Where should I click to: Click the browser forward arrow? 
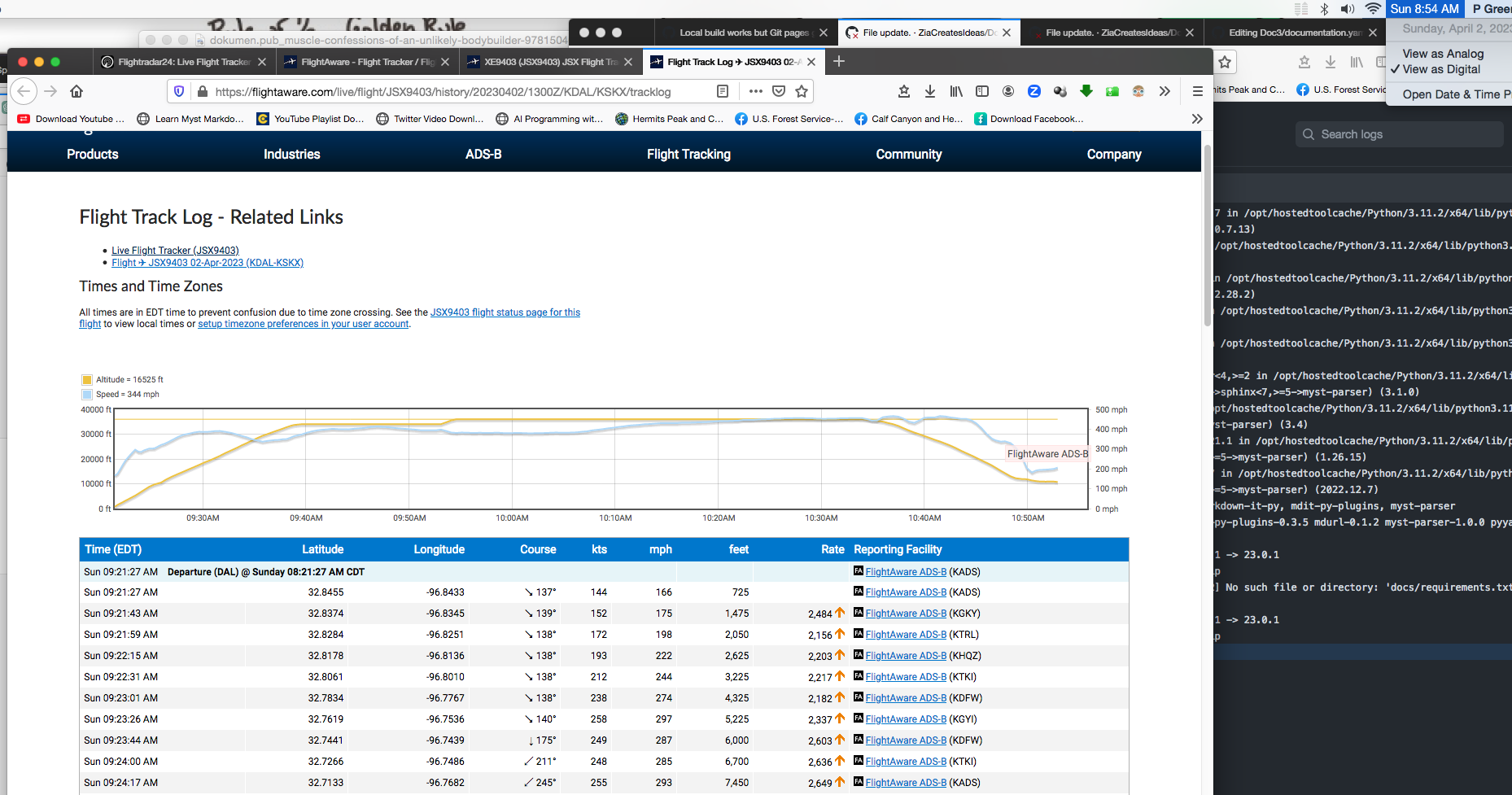tap(50, 91)
